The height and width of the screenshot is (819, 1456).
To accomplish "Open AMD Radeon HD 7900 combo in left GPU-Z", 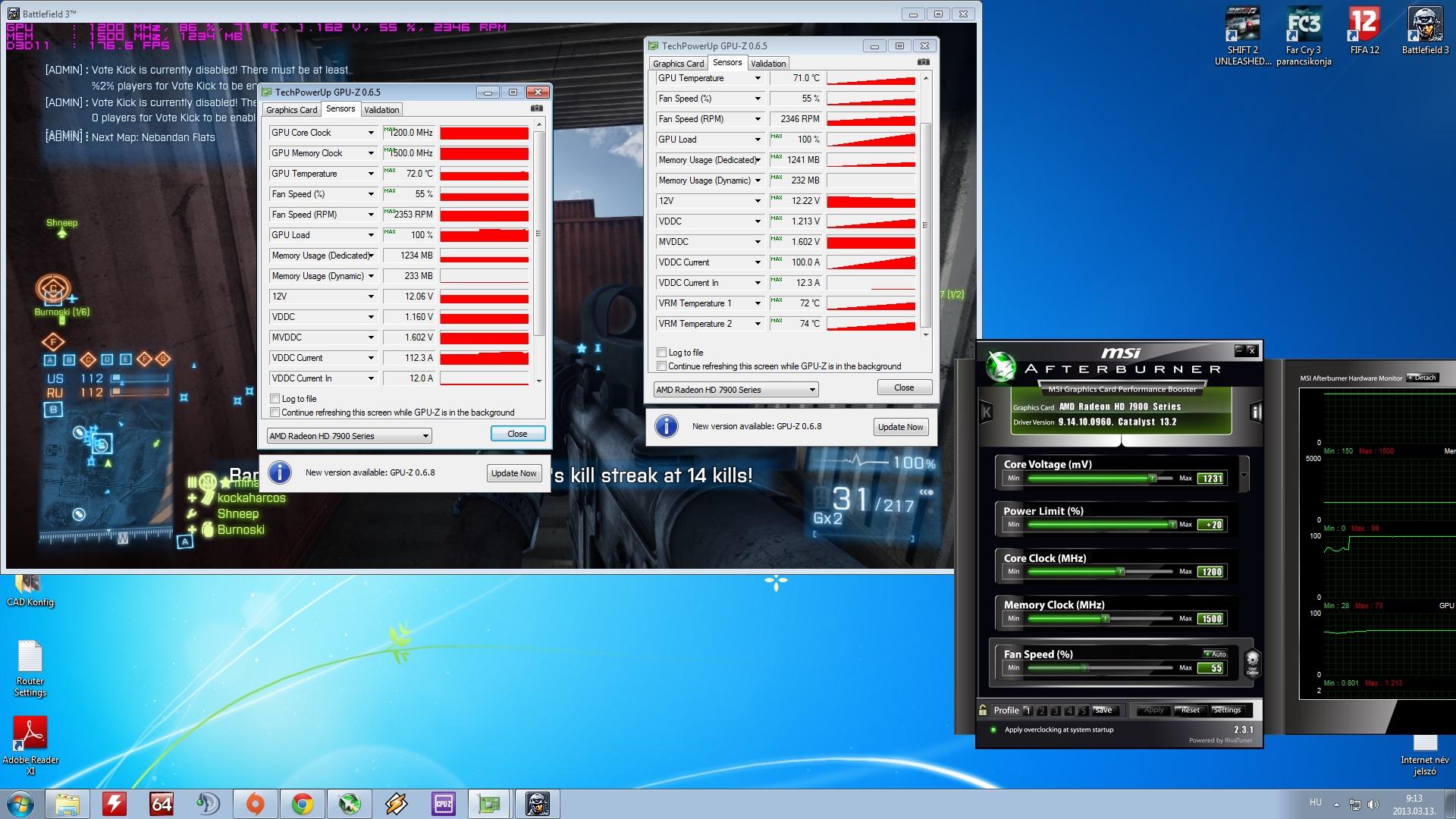I will 350,436.
